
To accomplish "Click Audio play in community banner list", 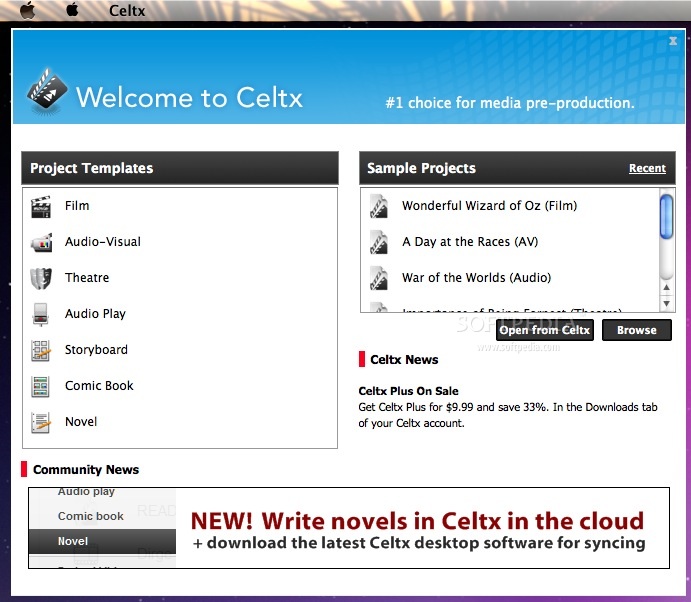I will (86, 491).
